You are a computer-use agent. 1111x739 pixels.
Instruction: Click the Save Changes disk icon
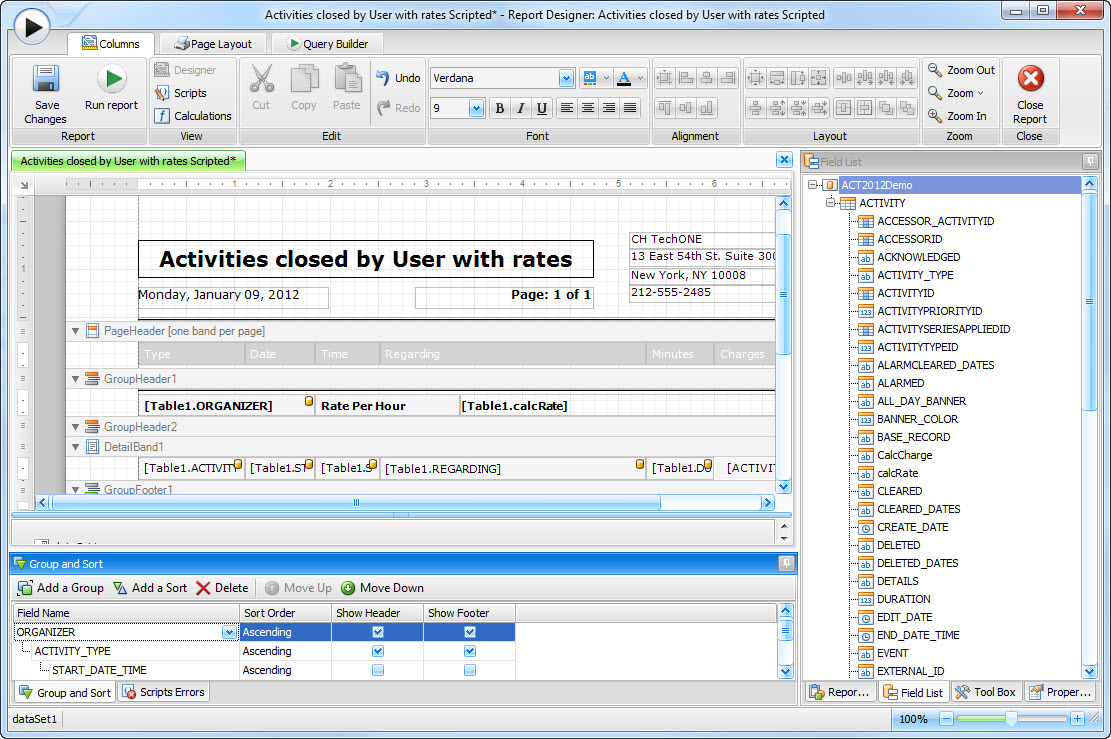[46, 79]
